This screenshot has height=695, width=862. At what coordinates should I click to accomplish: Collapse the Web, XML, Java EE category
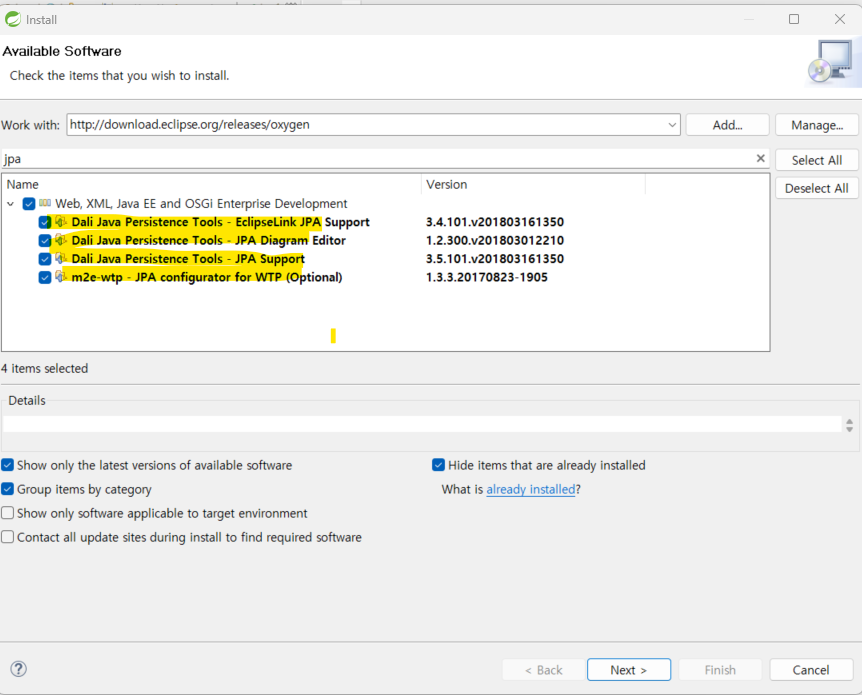pos(10,204)
